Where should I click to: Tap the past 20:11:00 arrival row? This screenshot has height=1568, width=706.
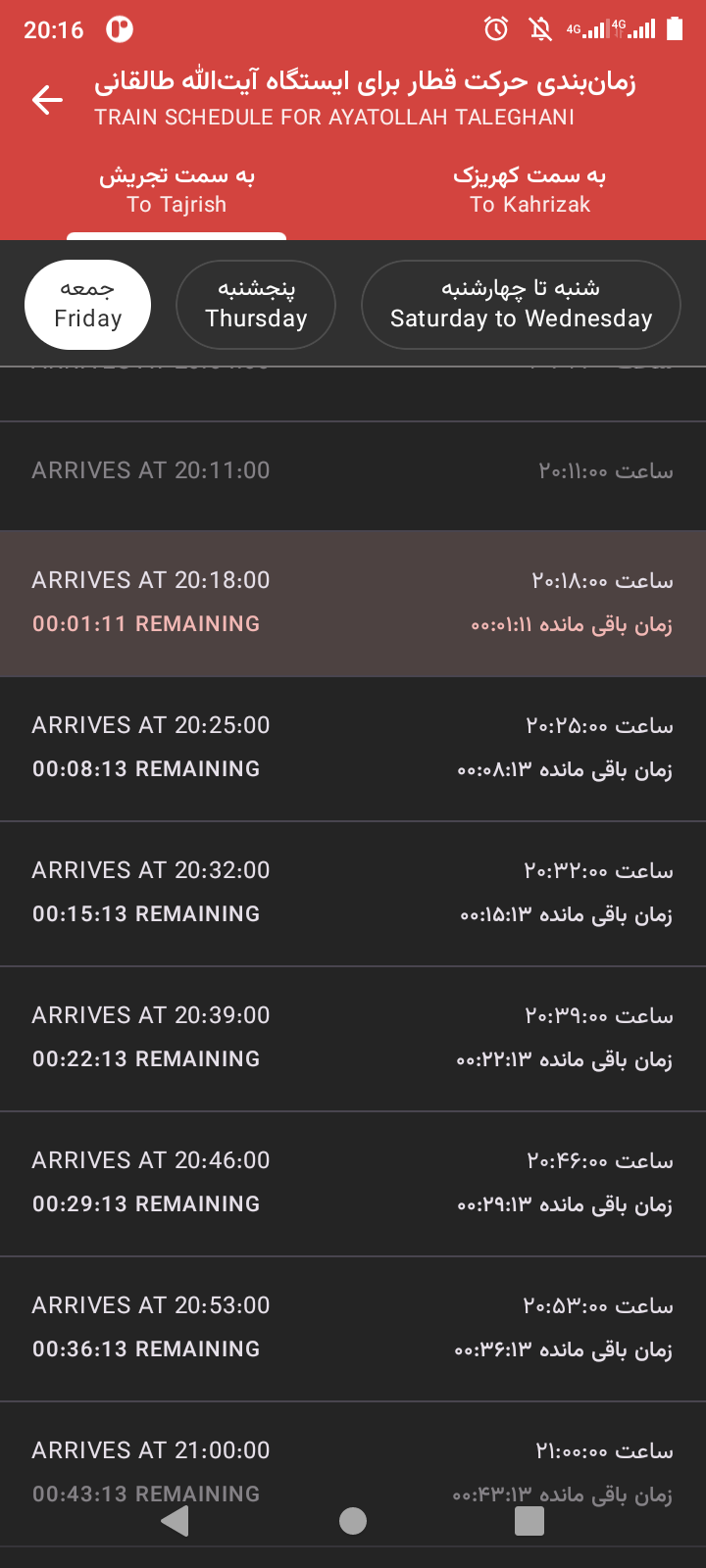[353, 471]
